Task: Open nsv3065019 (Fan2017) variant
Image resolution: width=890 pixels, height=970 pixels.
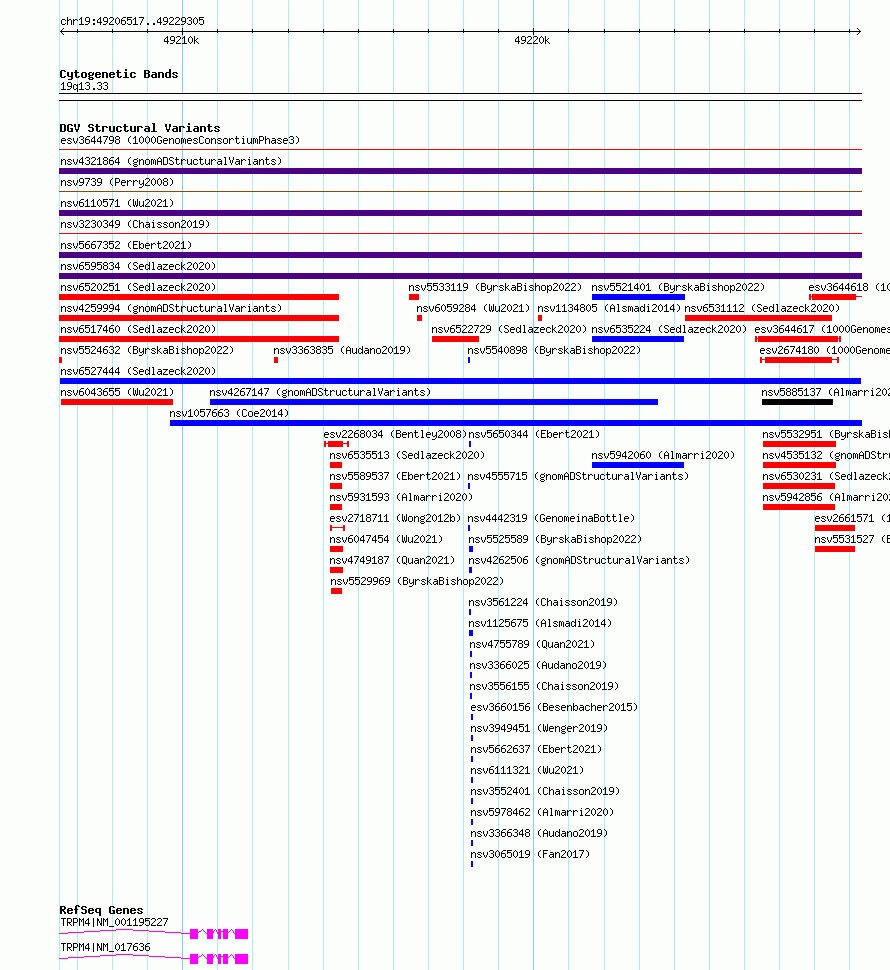Action: 531,856
